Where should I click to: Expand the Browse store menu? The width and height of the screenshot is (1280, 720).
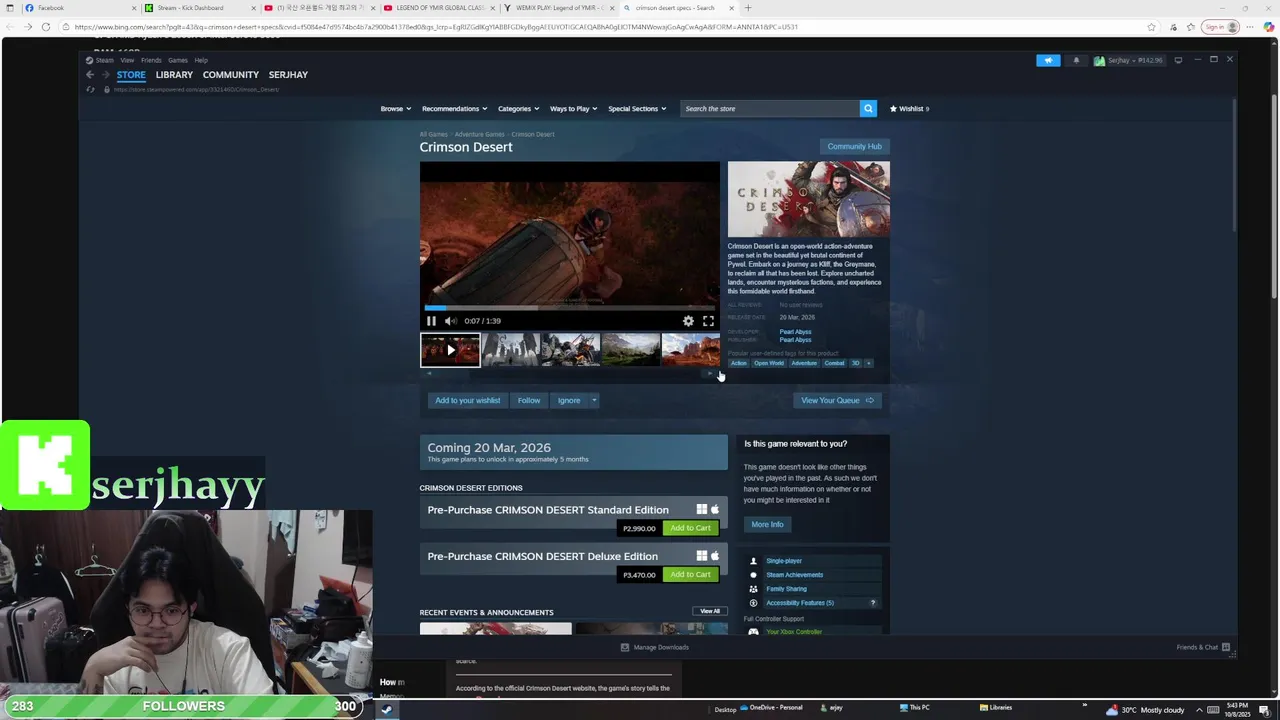395,108
